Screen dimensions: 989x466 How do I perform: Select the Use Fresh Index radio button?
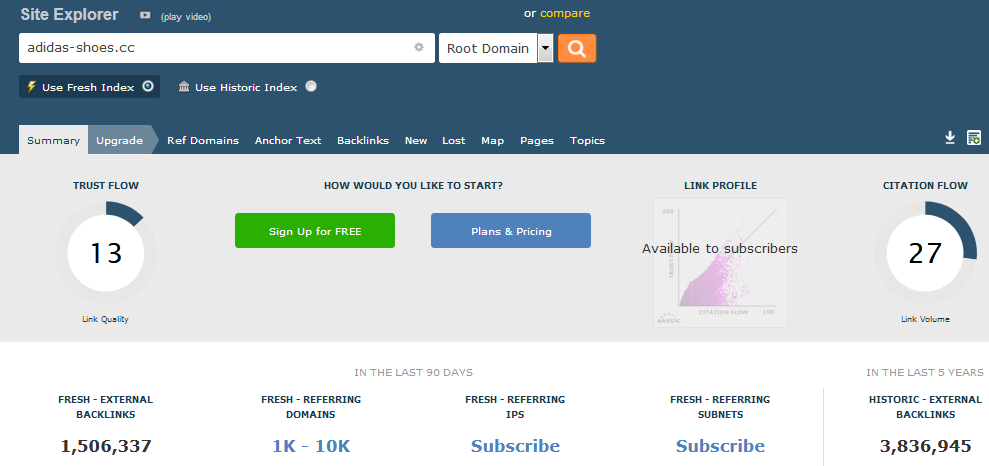click(x=148, y=86)
